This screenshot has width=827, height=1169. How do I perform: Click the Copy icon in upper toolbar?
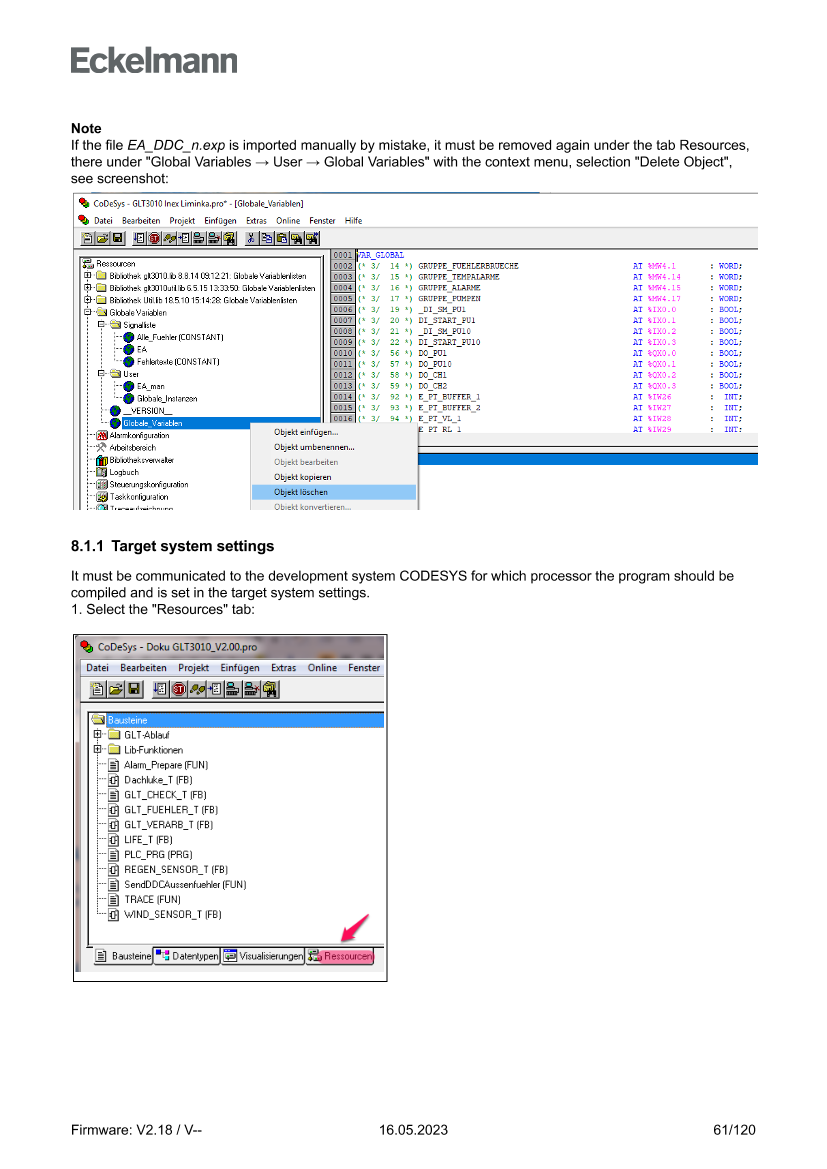266,238
